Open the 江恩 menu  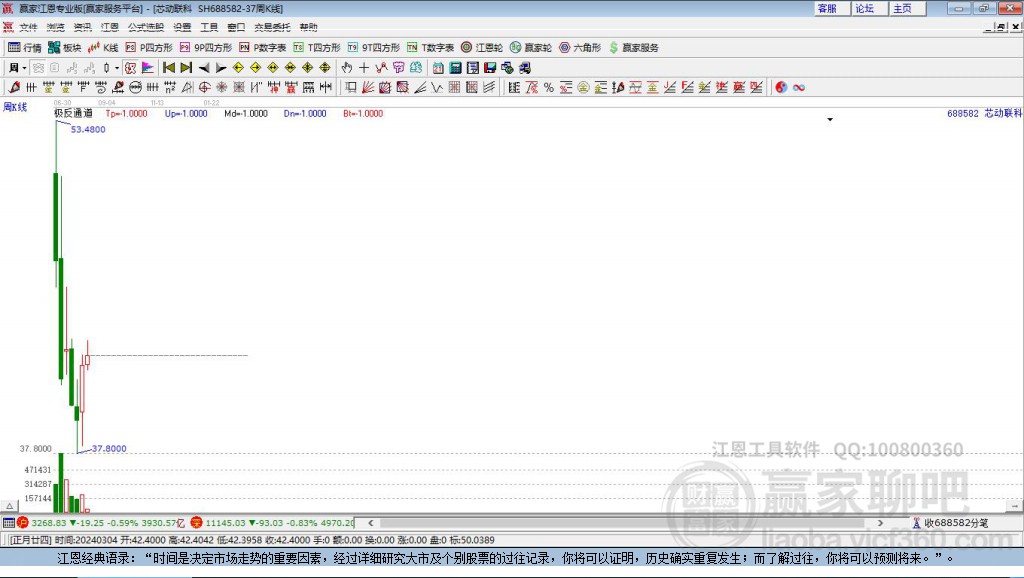(110, 27)
